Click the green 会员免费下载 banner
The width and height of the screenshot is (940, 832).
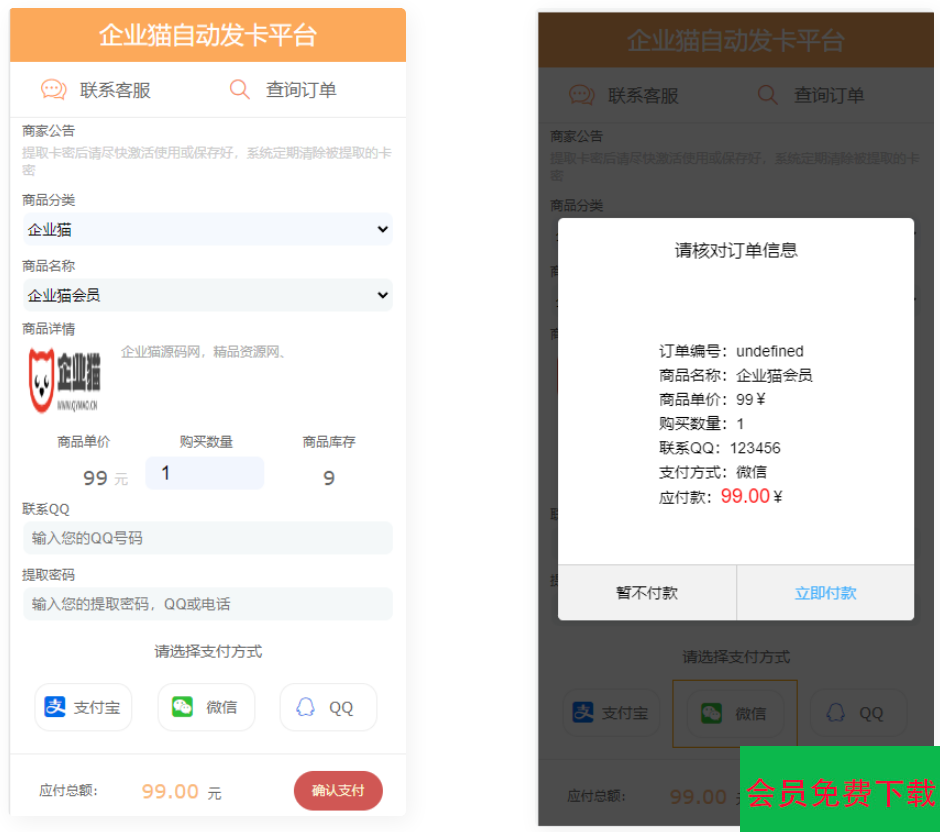840,792
